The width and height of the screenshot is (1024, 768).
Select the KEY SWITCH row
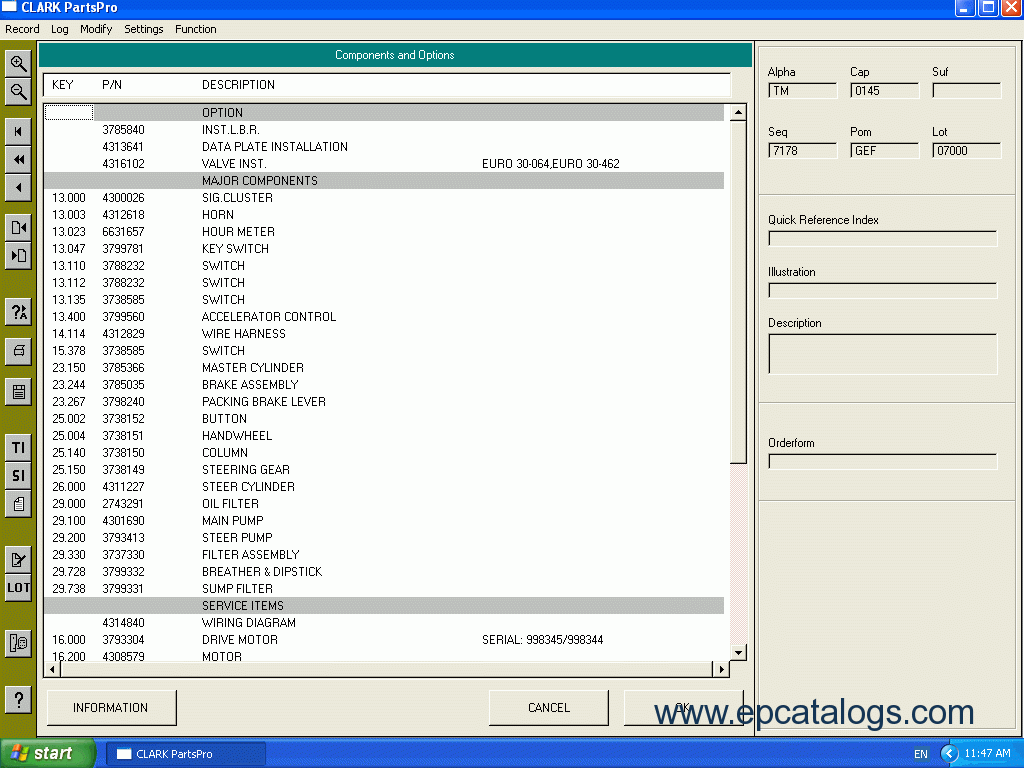click(x=384, y=249)
